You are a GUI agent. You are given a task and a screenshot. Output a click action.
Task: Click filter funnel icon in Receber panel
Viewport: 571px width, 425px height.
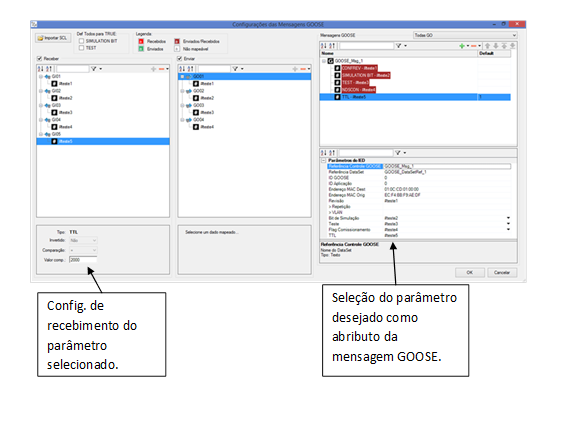coord(94,68)
